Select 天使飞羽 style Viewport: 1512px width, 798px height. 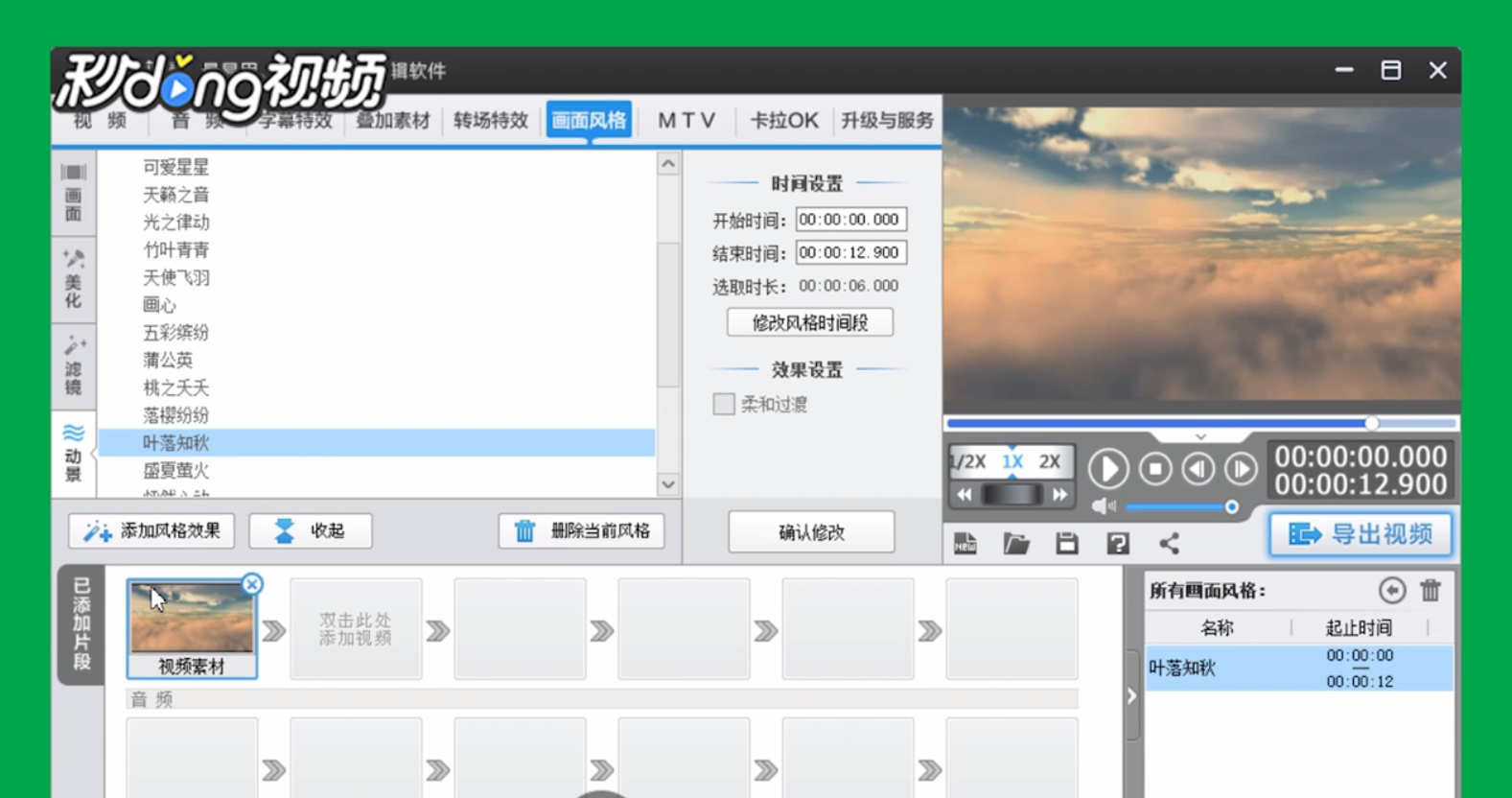tap(175, 277)
